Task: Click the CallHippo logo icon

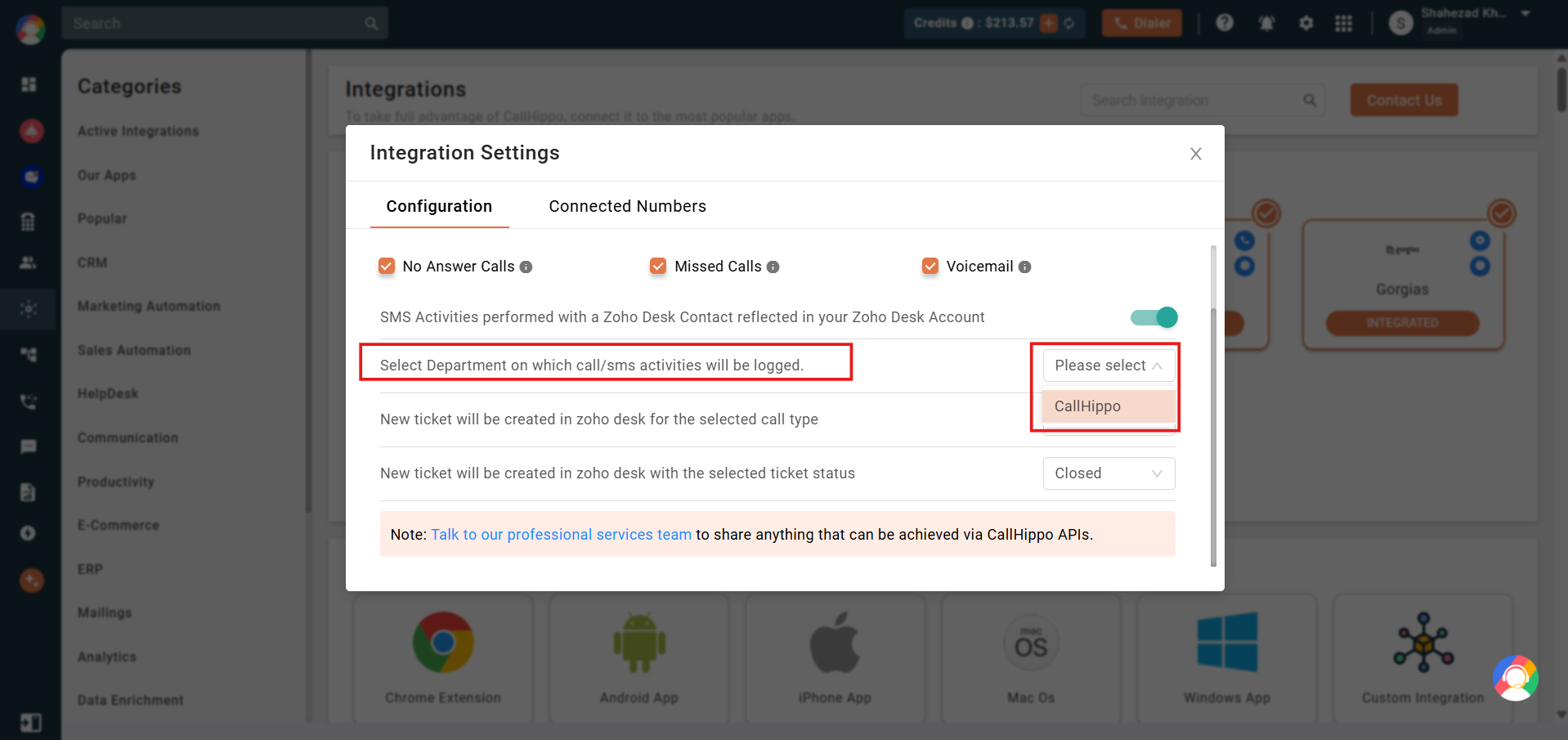Action: (x=30, y=29)
